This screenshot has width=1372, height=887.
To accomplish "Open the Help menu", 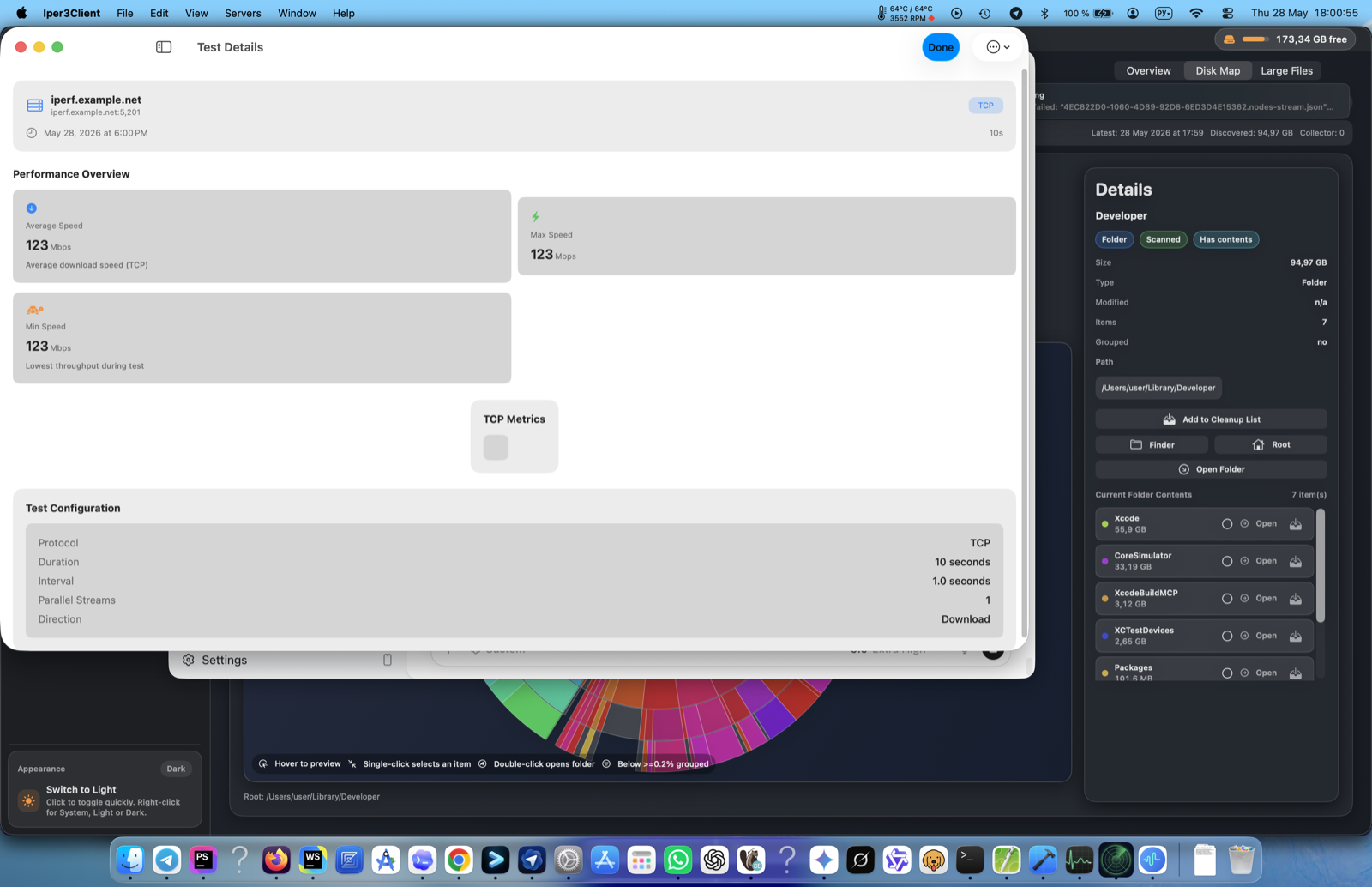I will [344, 13].
